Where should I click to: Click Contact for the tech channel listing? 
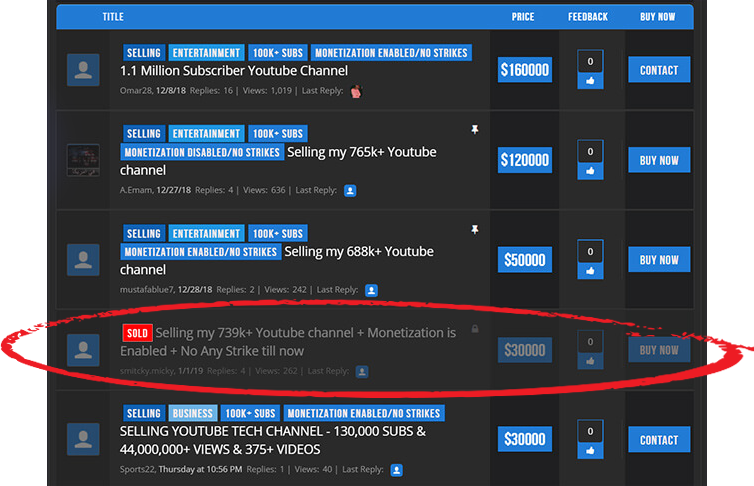pyautogui.click(x=659, y=439)
